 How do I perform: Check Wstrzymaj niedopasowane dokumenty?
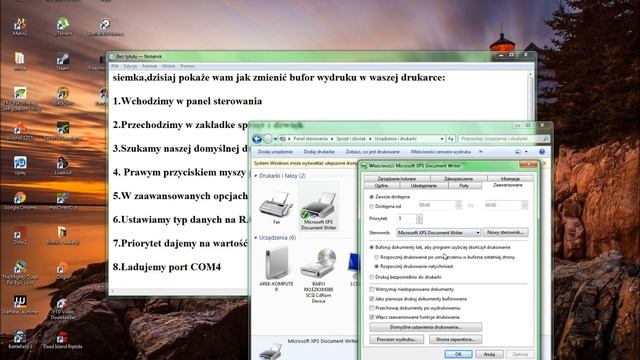pos(371,289)
